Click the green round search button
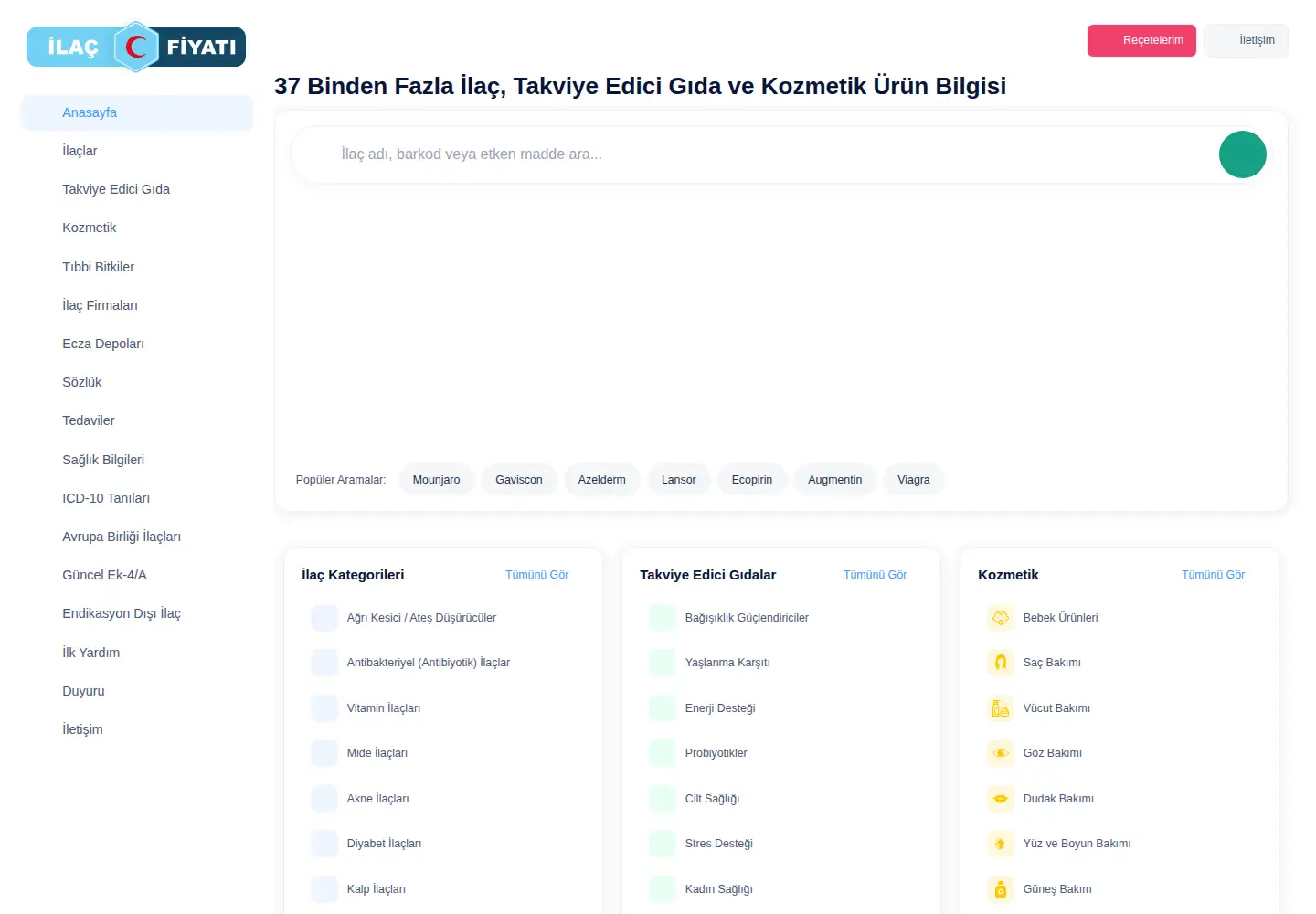This screenshot has height=914, width=1316. pos(1242,154)
